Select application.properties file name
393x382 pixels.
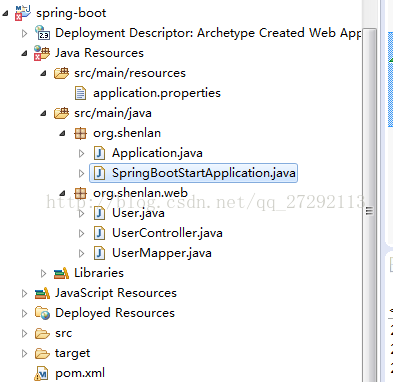coord(157,93)
